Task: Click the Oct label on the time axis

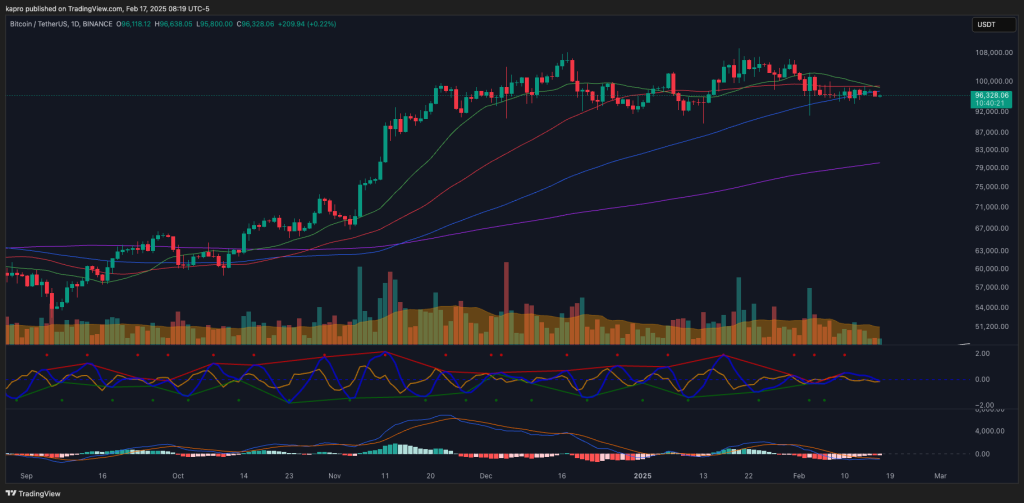Action: click(177, 476)
